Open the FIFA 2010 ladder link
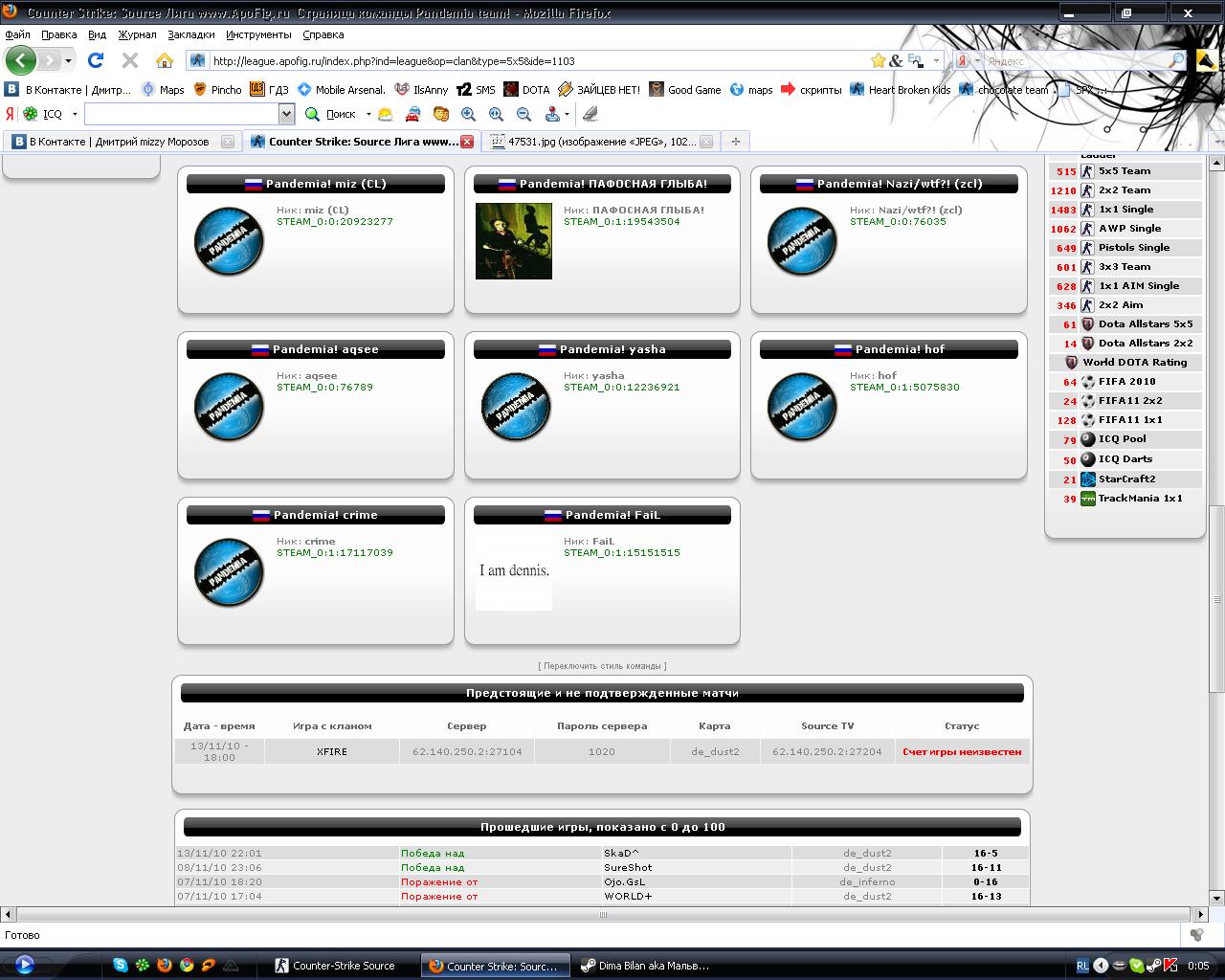1225x980 pixels. (1126, 382)
